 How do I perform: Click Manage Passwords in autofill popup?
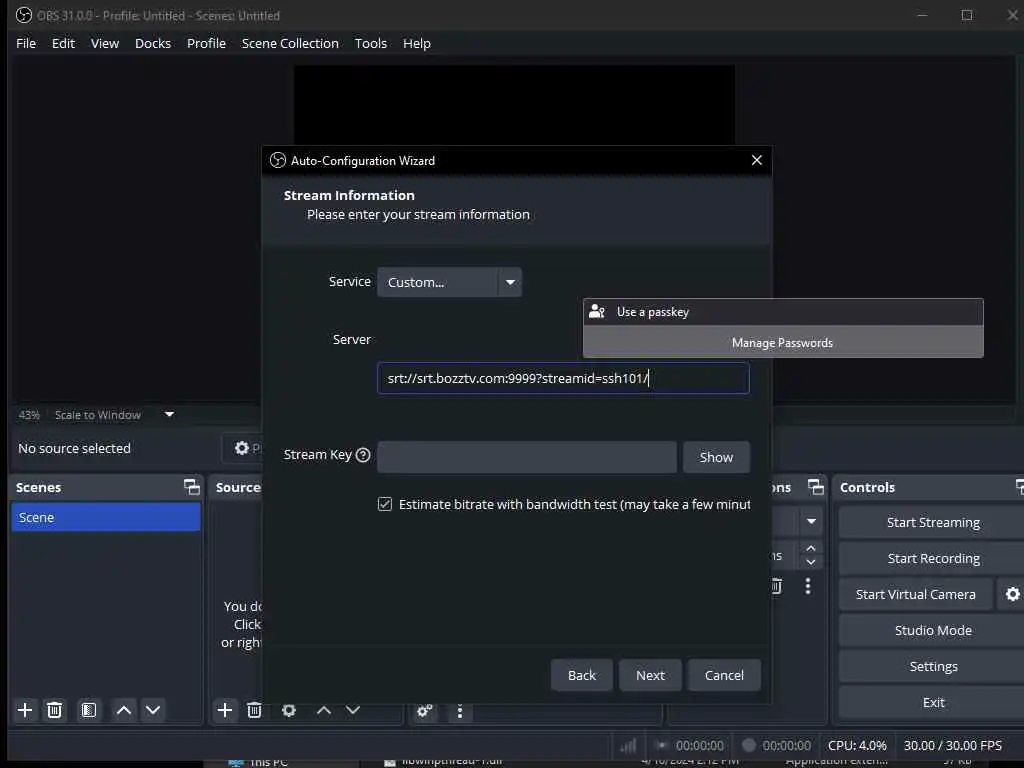pos(782,342)
